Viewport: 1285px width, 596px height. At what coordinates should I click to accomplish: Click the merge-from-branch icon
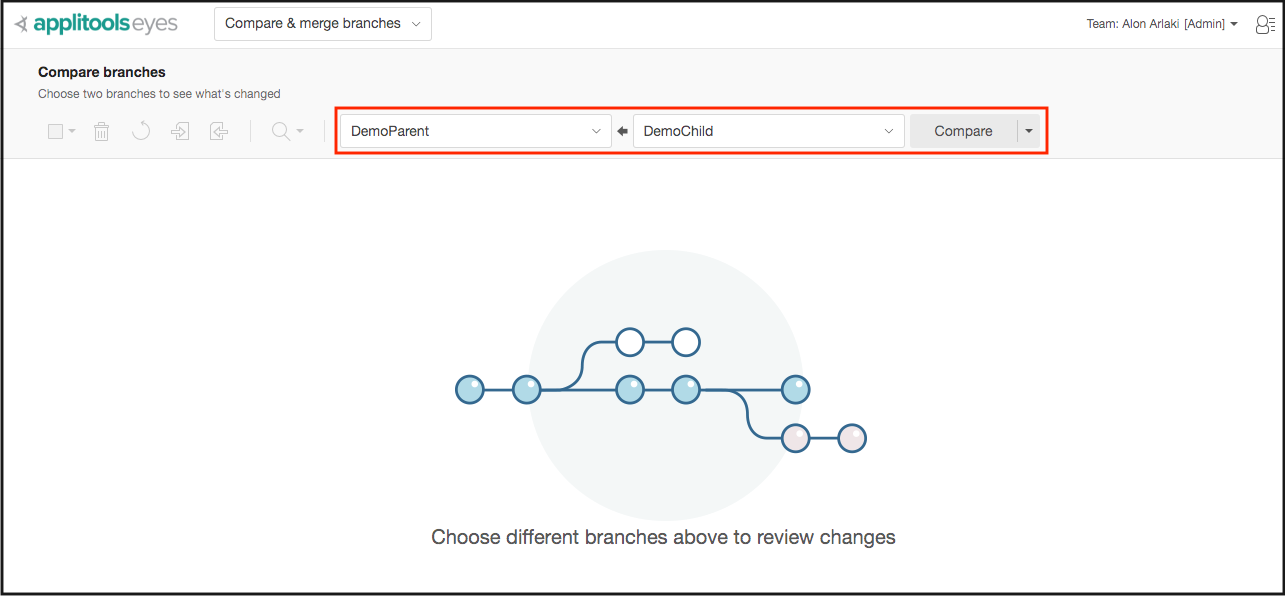219,130
